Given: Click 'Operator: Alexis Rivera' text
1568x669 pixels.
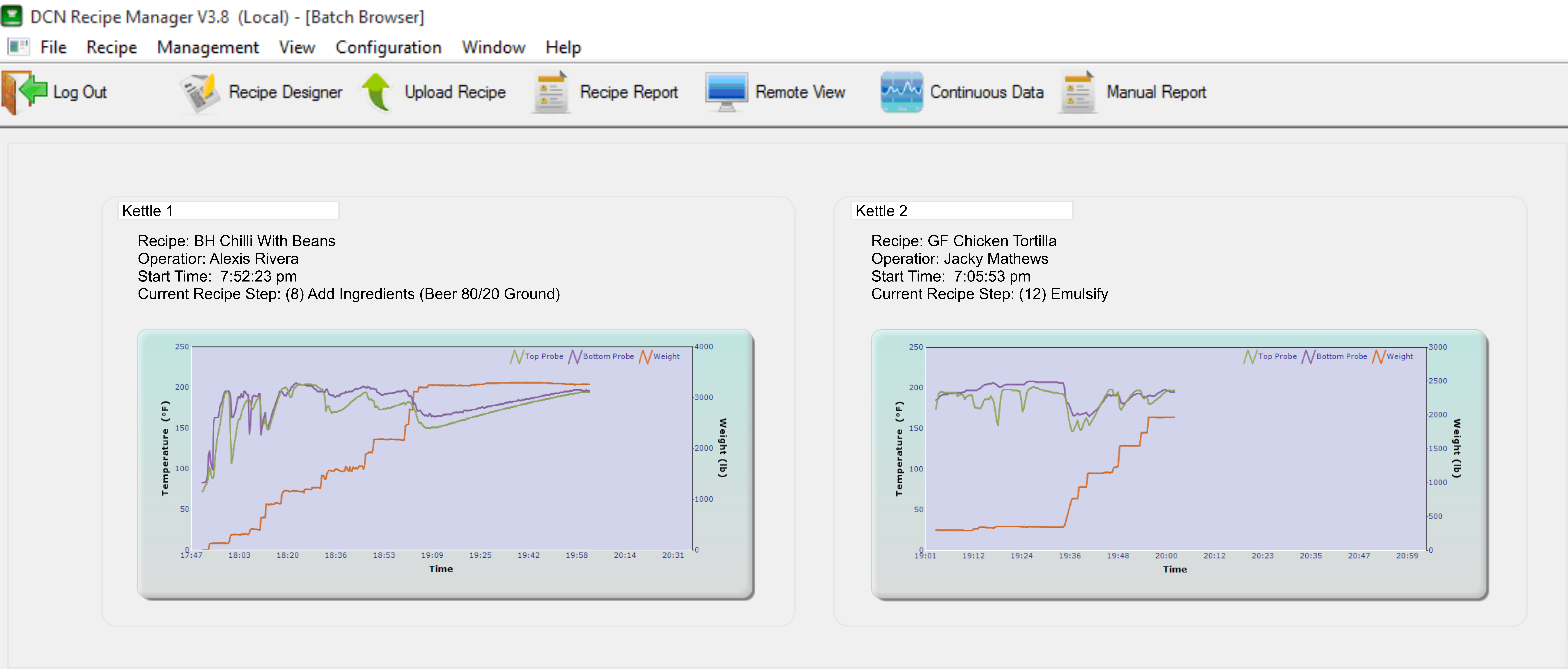Looking at the screenshot, I should pos(218,259).
